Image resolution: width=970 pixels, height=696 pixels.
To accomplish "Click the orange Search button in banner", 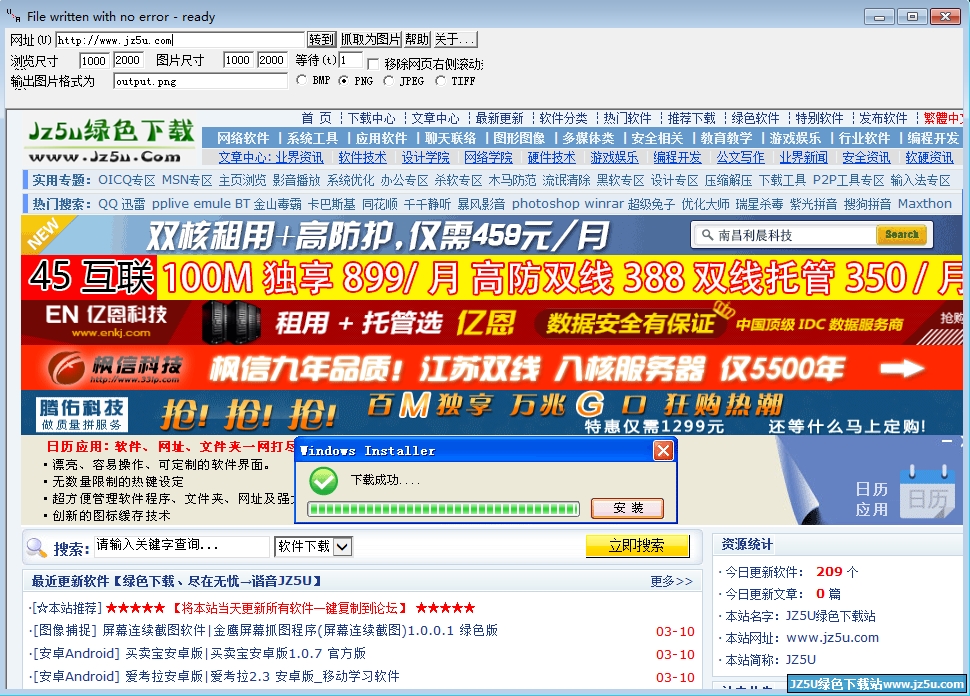I will (901, 234).
